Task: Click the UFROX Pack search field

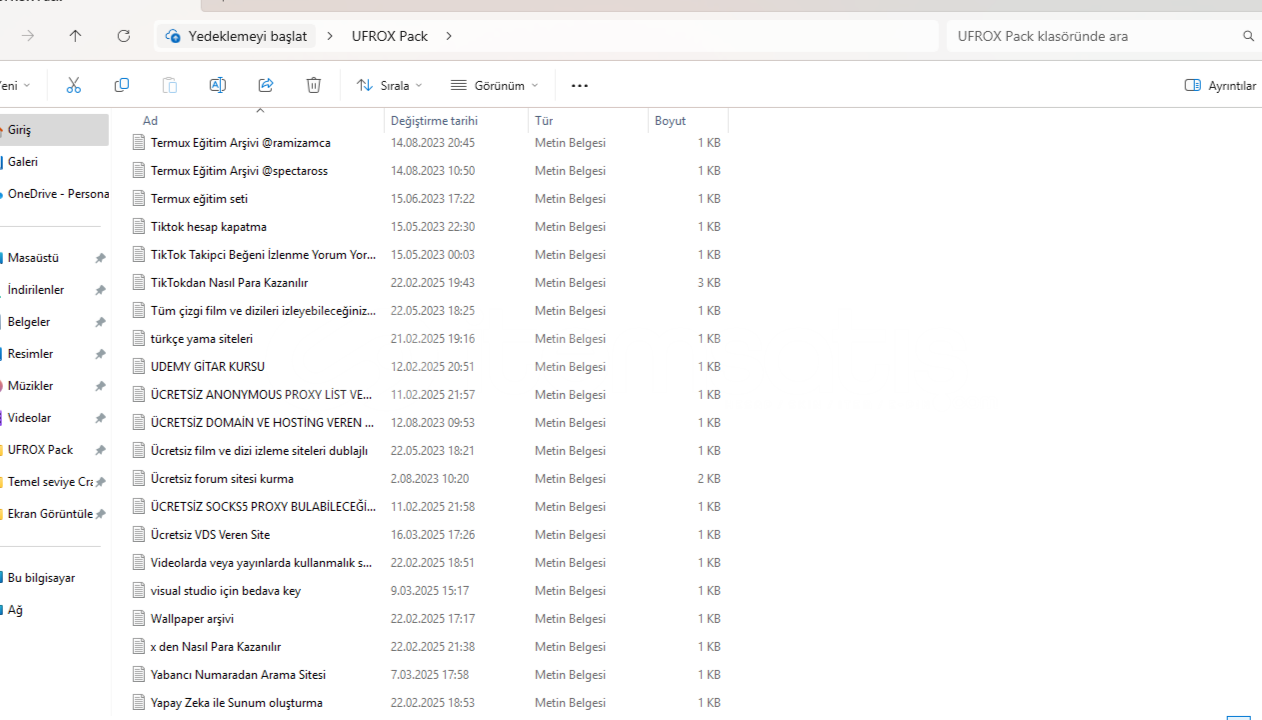Action: click(1090, 36)
